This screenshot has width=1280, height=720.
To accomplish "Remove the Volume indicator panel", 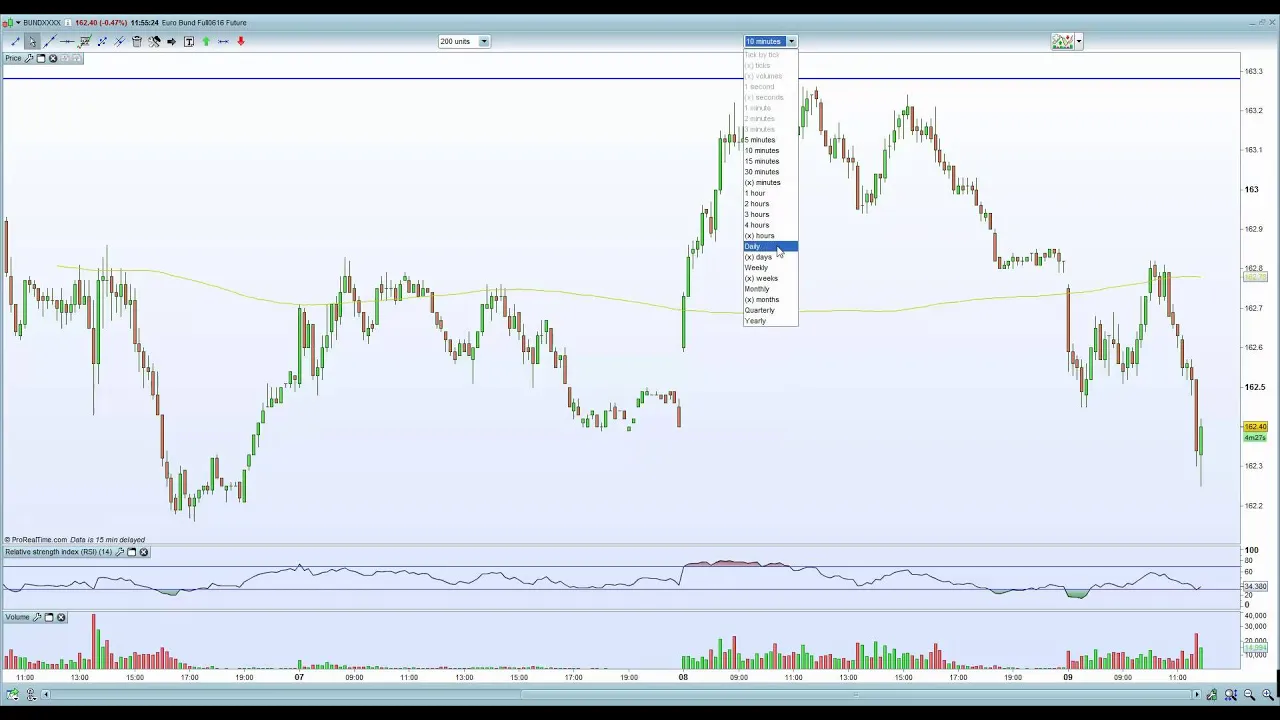I will 61,617.
